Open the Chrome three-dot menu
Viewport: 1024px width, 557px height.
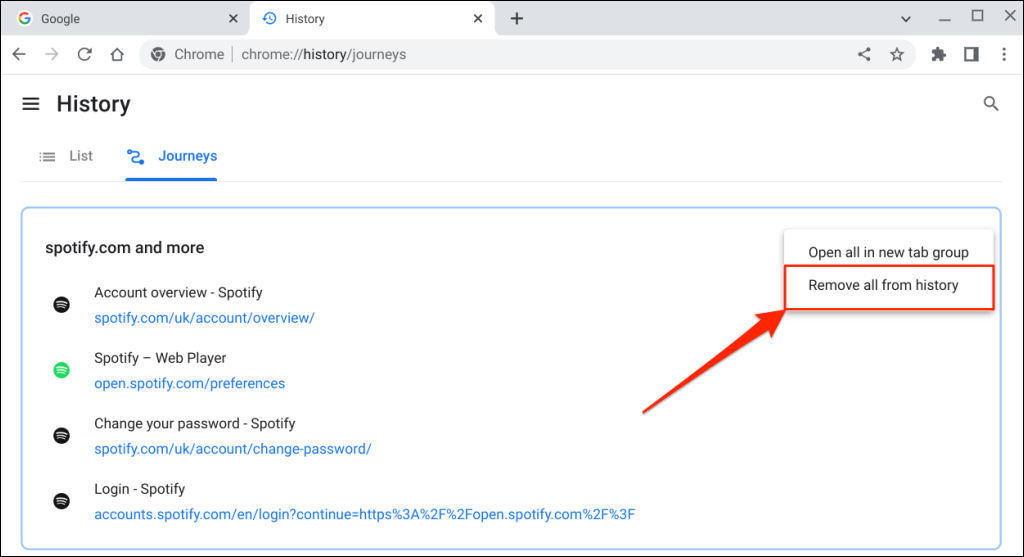tap(1004, 54)
